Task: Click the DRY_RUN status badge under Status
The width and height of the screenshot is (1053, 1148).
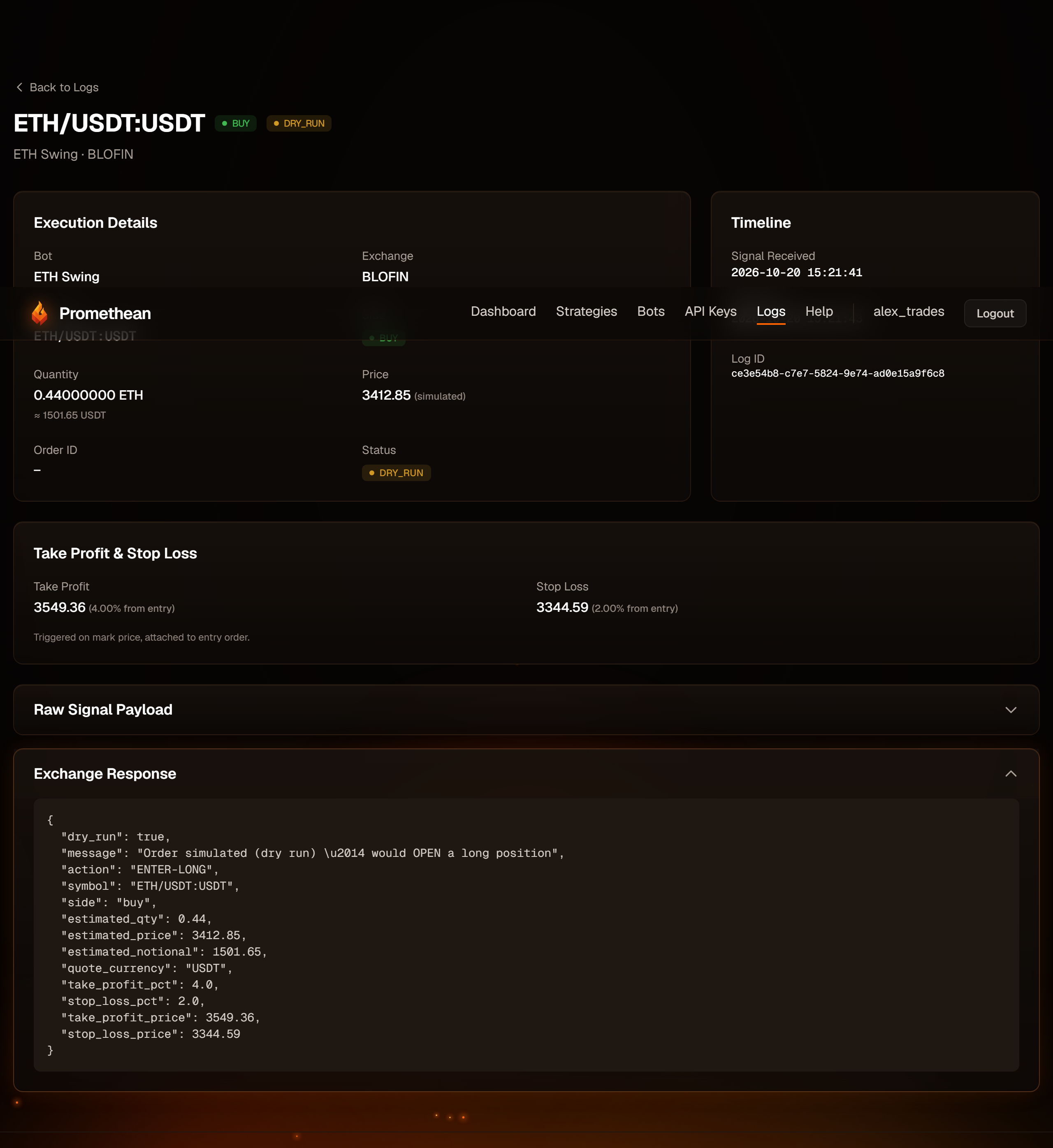Action: pyautogui.click(x=397, y=472)
